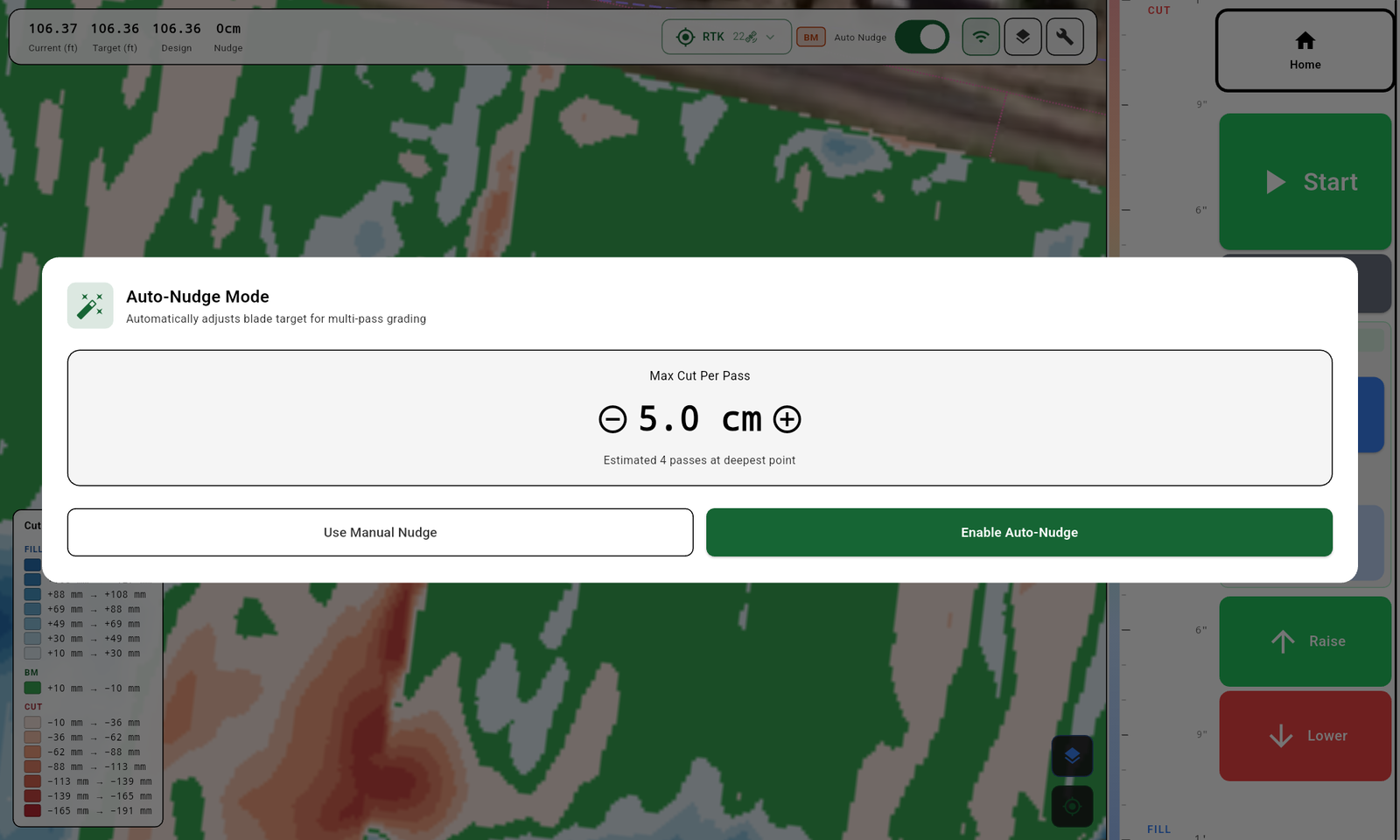Click the 0cm Nudge readout
The width and height of the screenshot is (1400, 840).
click(x=228, y=37)
